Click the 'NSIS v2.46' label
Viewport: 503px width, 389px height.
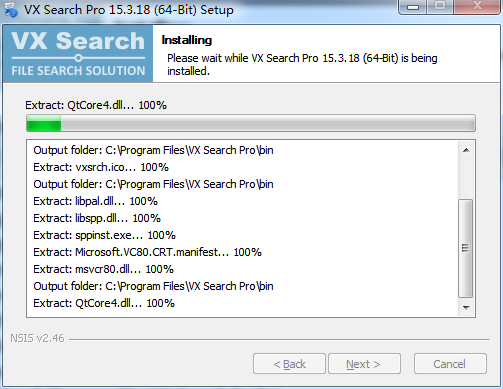[x=37, y=338]
